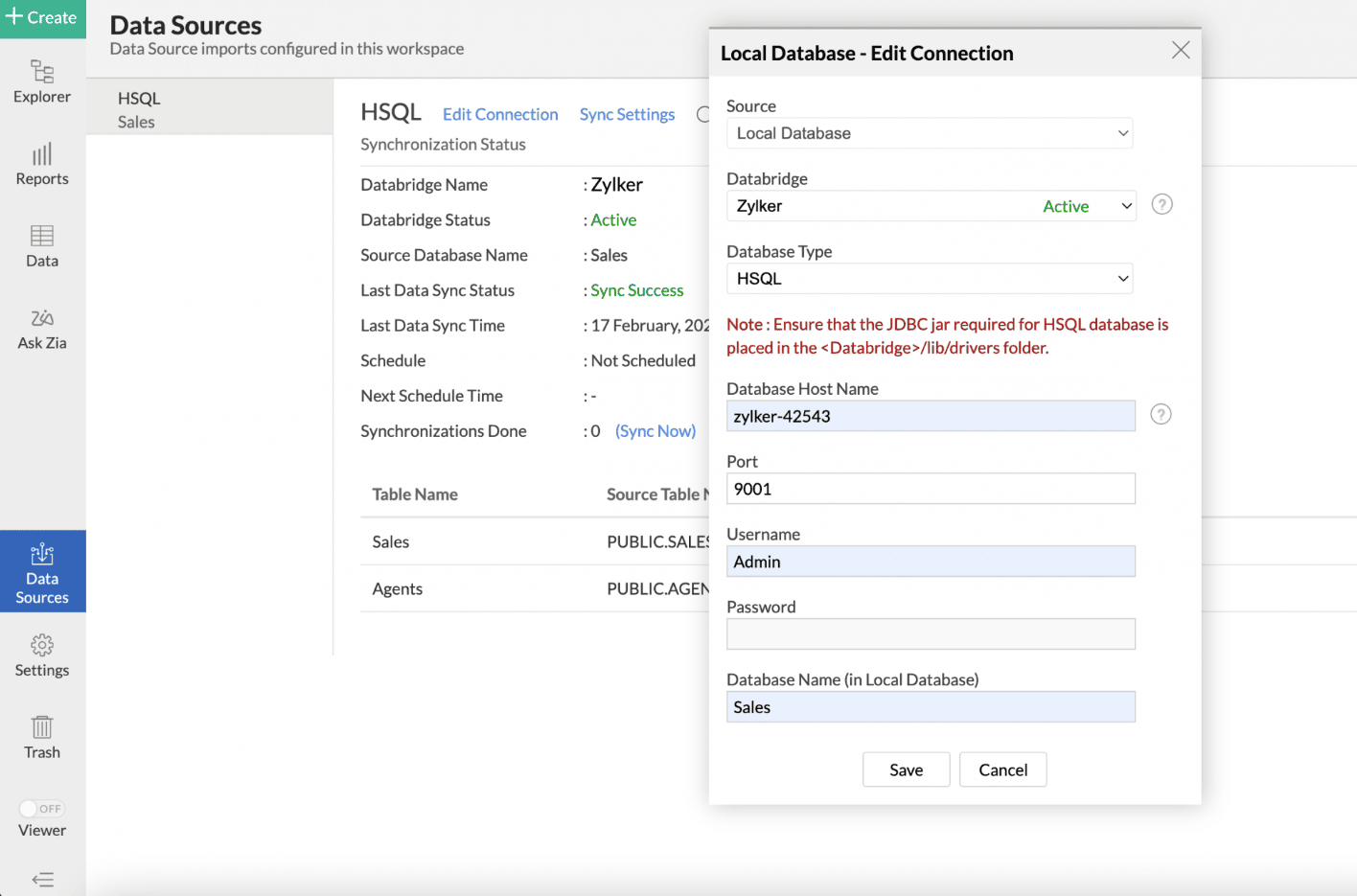Expand the Source dropdown
Screen dimensions: 1357x896
[929, 133]
